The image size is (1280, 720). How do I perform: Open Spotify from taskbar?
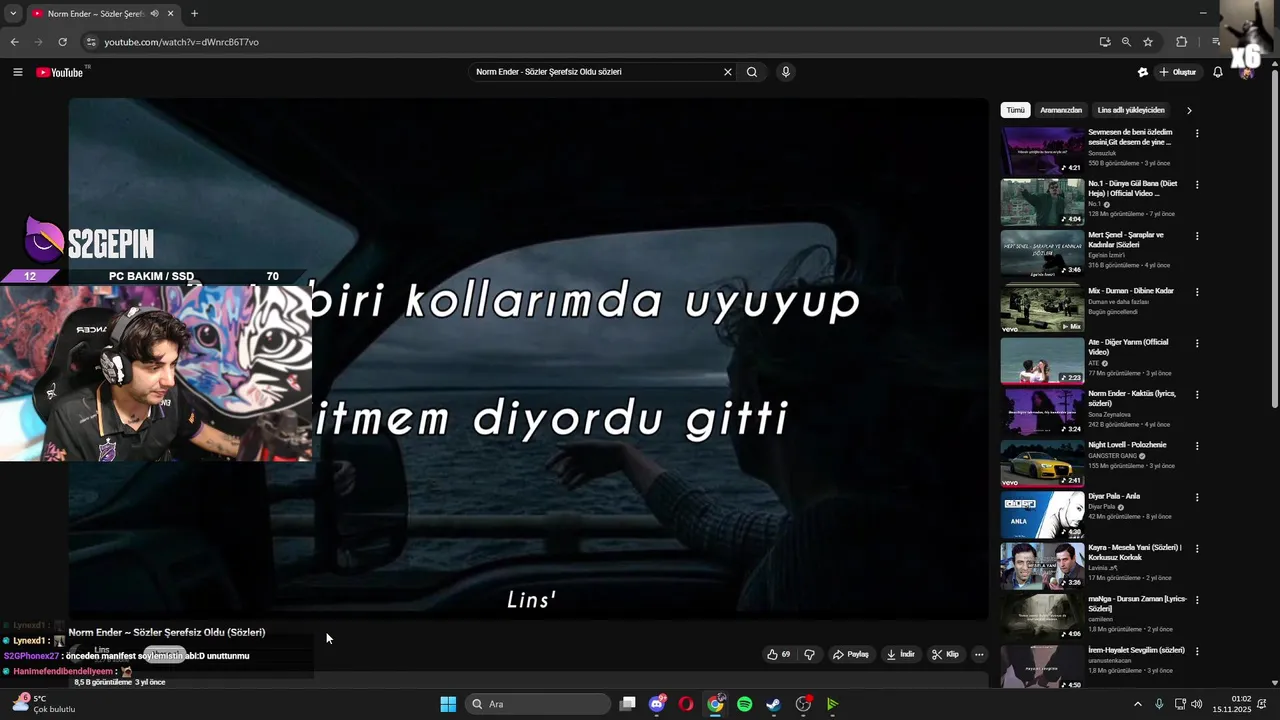pos(744,704)
